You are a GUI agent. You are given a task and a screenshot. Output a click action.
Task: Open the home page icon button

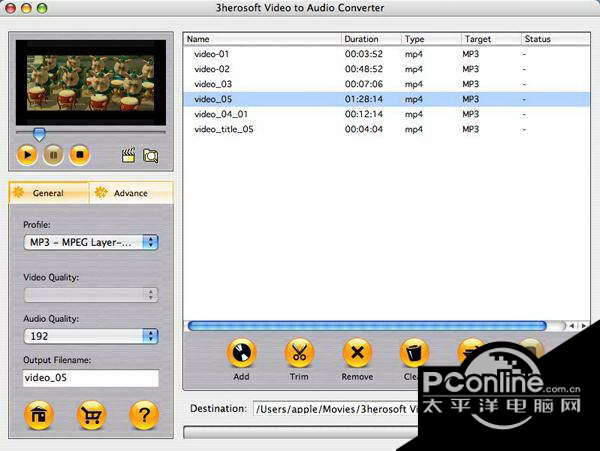click(x=39, y=415)
